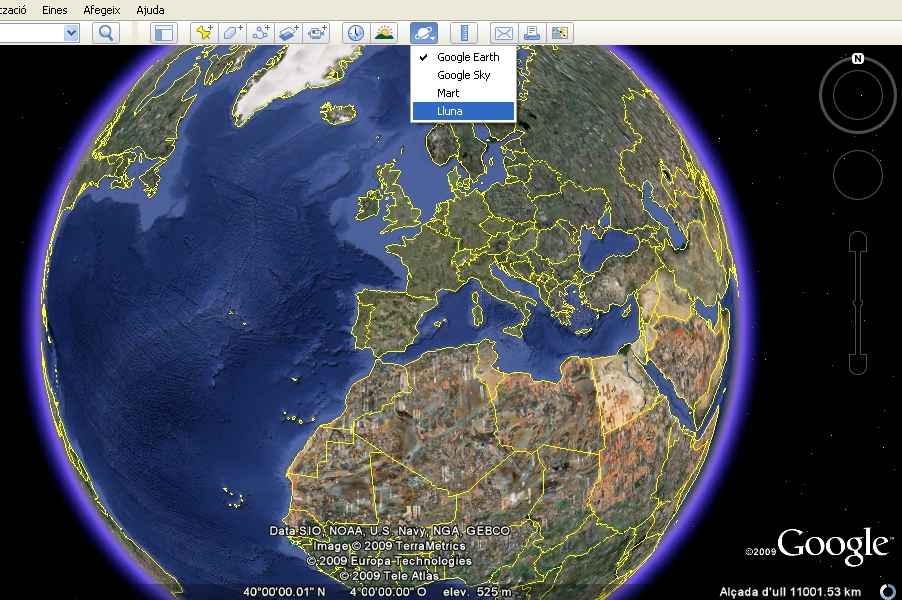The image size is (902, 600).
Task: Add an image overlay from the toolbar
Action: click(x=289, y=33)
